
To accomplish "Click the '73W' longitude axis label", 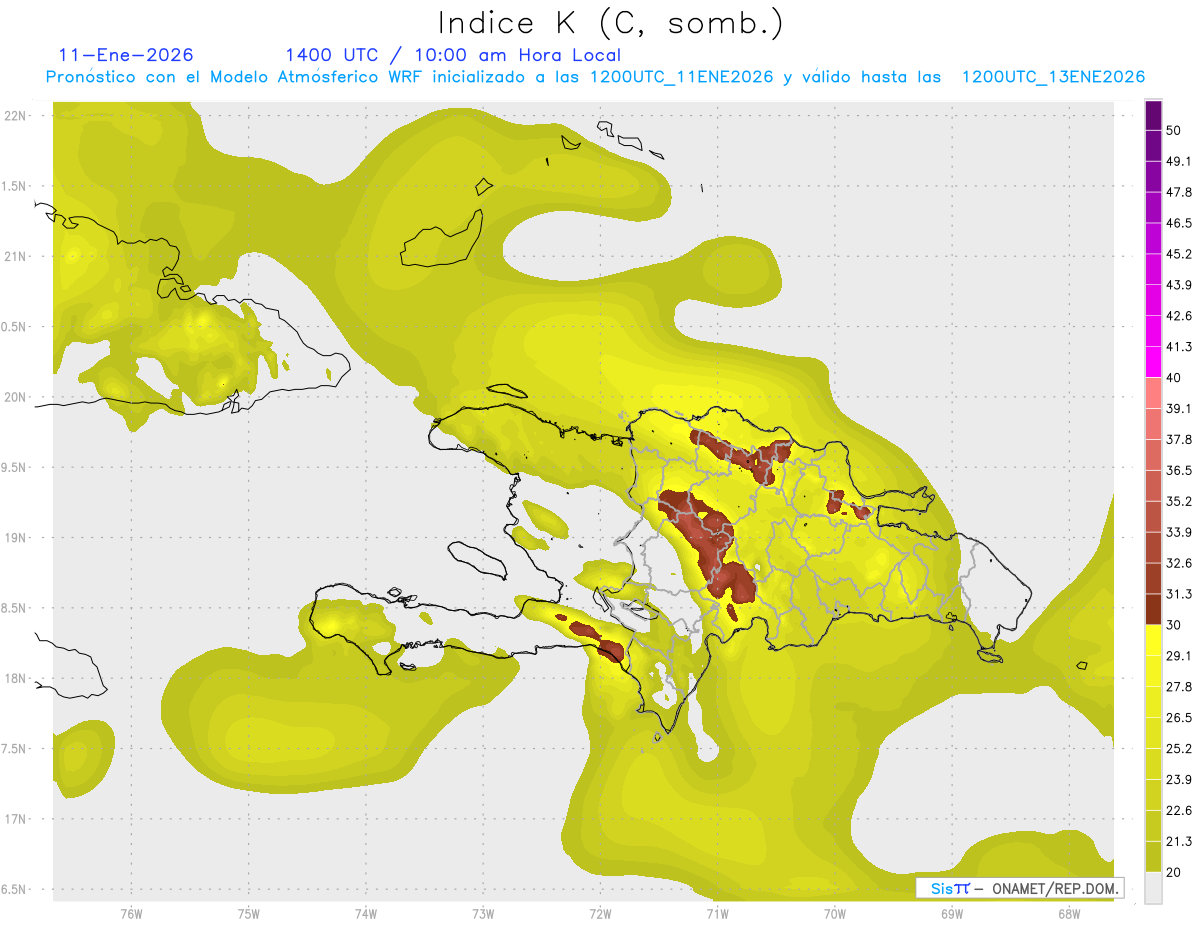I will 483,914.
